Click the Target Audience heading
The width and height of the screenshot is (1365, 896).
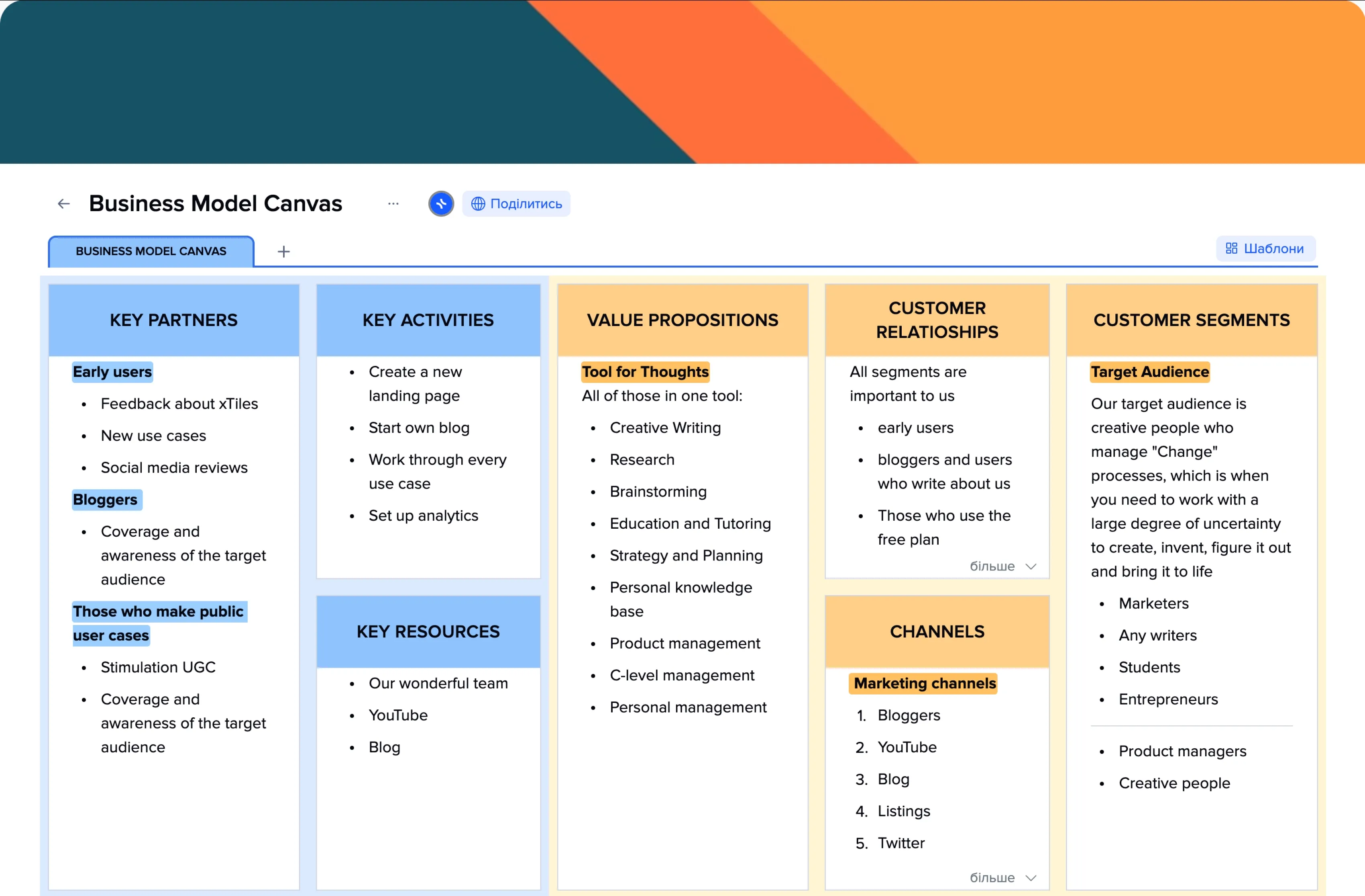(1150, 372)
